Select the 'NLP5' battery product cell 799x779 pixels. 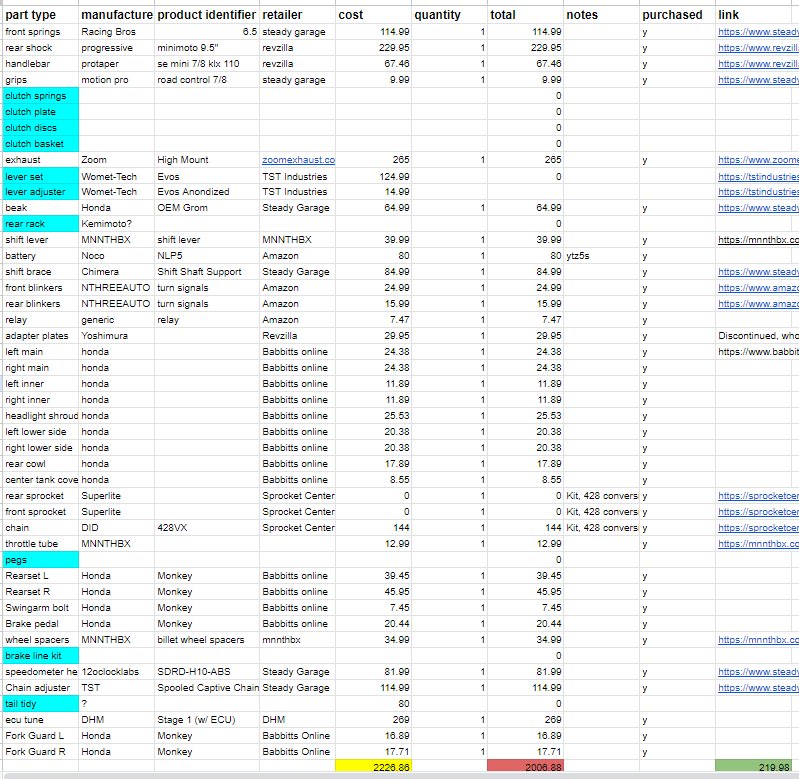207,256
